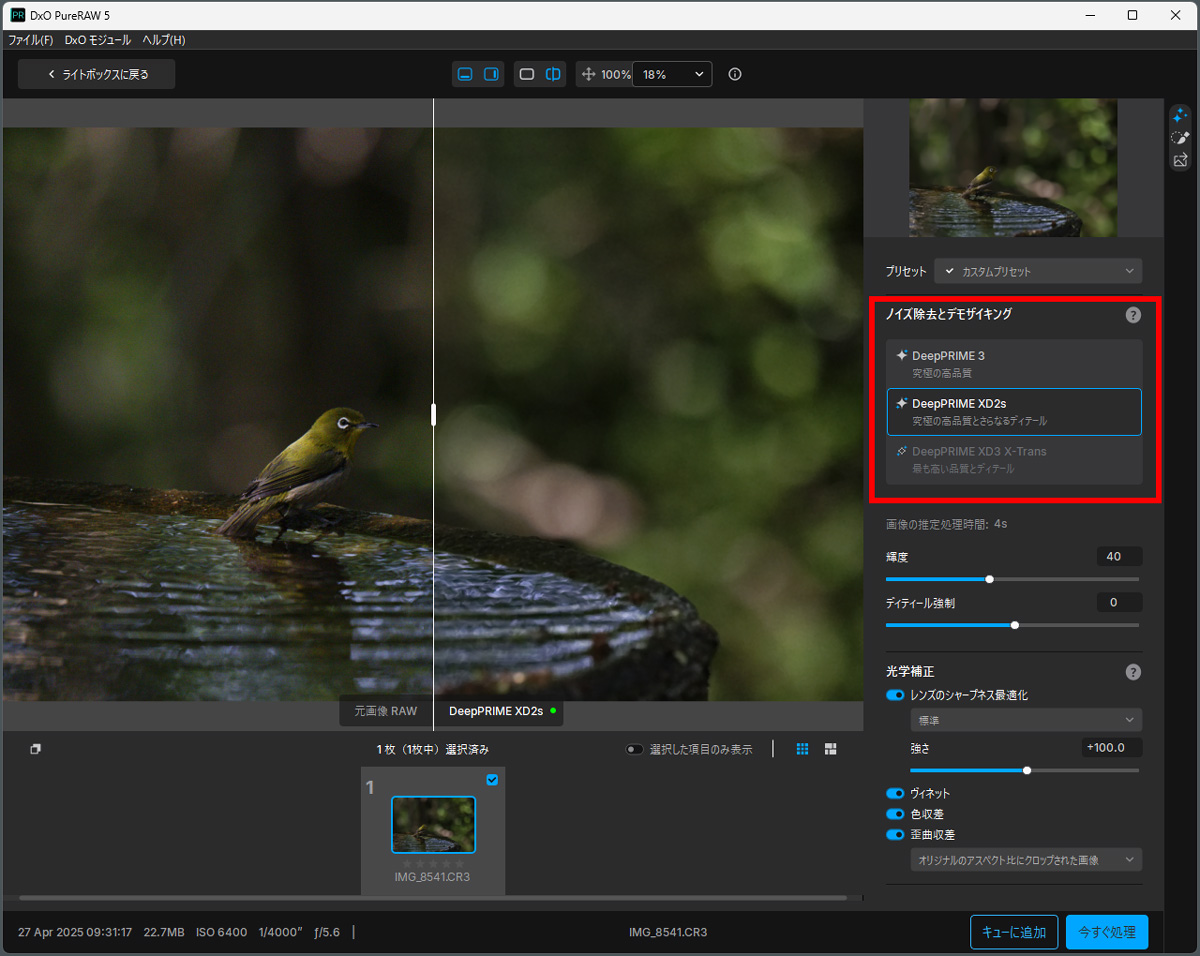Open help for the 光学補正 section

click(1133, 672)
